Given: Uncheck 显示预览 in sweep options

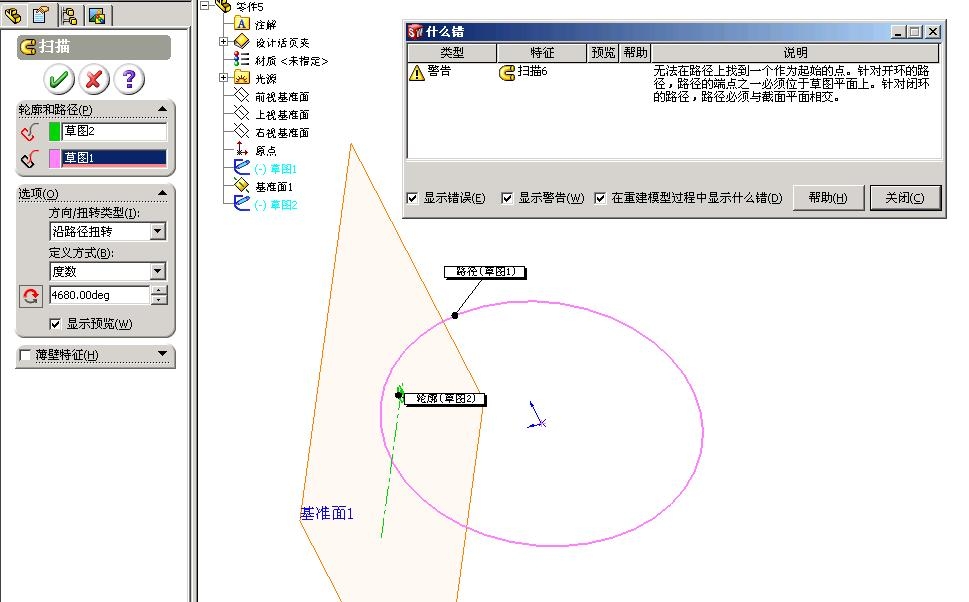Looking at the screenshot, I should [55, 323].
